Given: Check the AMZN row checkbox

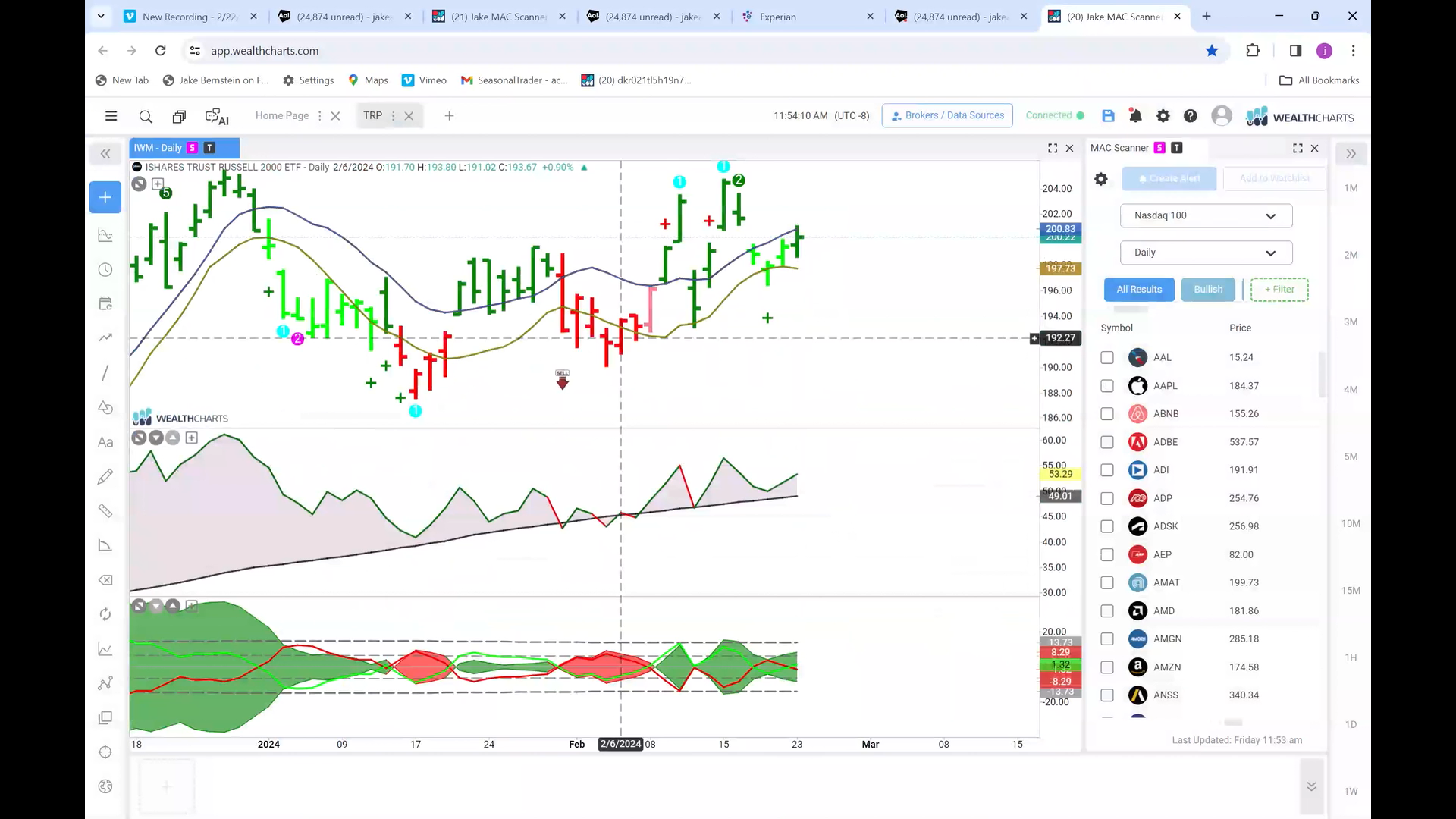Looking at the screenshot, I should click(x=1107, y=667).
